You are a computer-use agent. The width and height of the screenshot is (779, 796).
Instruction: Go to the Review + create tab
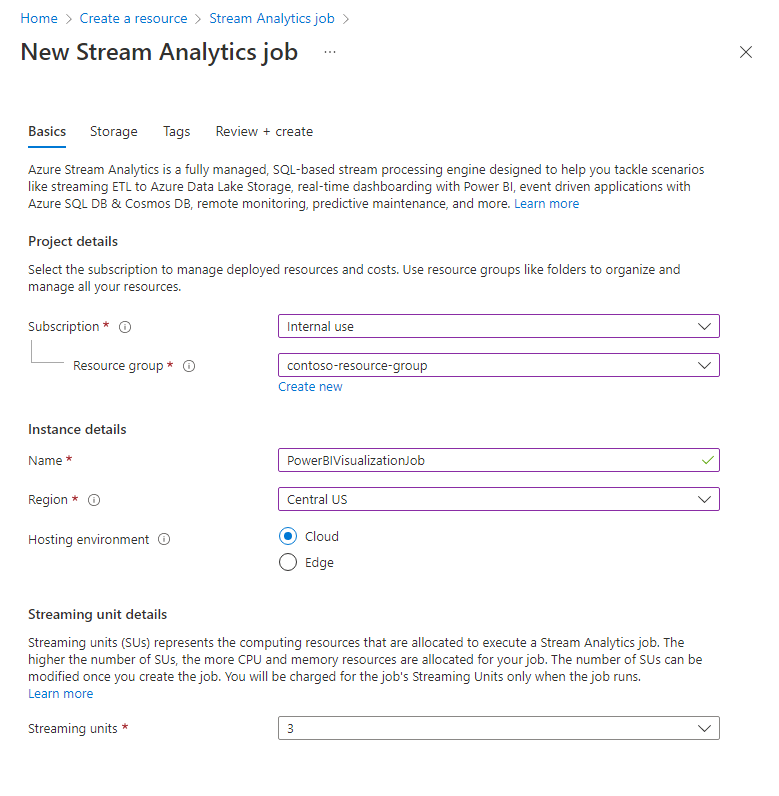tap(264, 131)
